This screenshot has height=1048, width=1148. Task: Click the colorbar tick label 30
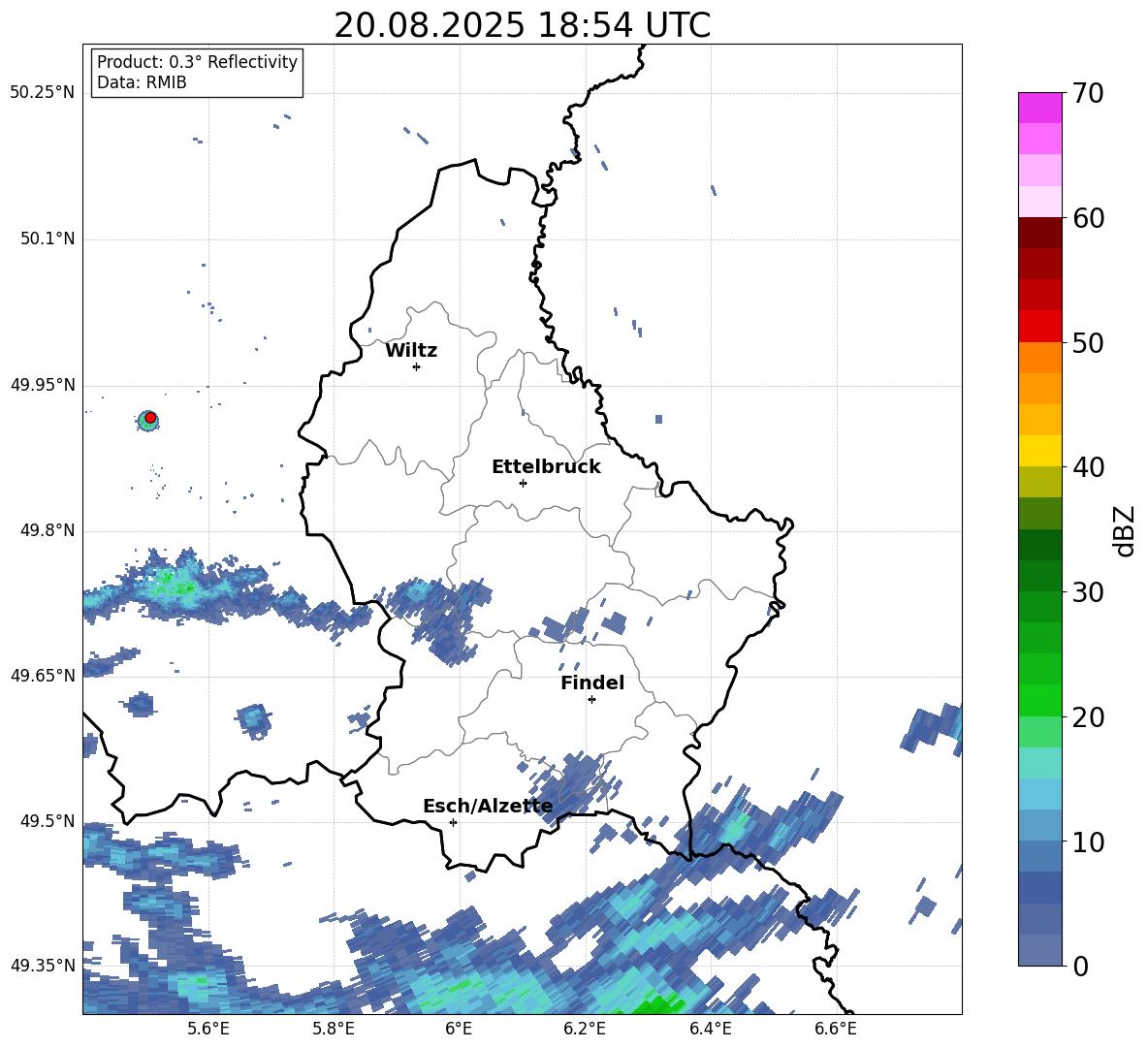tap(1088, 592)
